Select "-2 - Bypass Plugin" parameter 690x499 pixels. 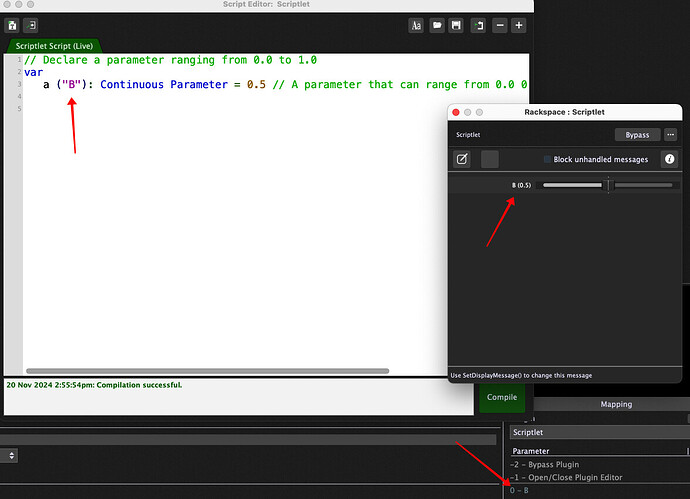(x=545, y=464)
